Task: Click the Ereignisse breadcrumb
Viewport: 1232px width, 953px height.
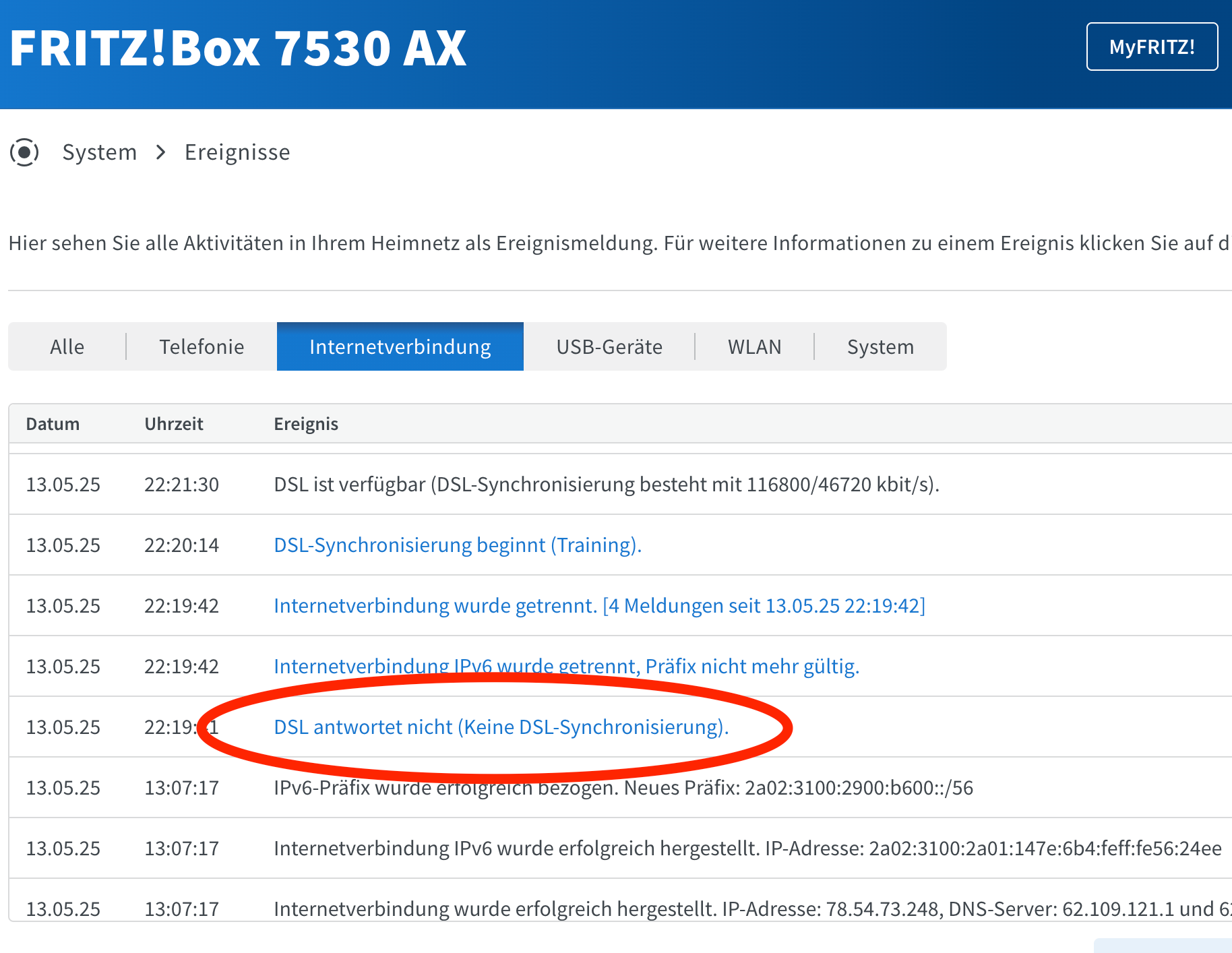Action: [x=237, y=152]
